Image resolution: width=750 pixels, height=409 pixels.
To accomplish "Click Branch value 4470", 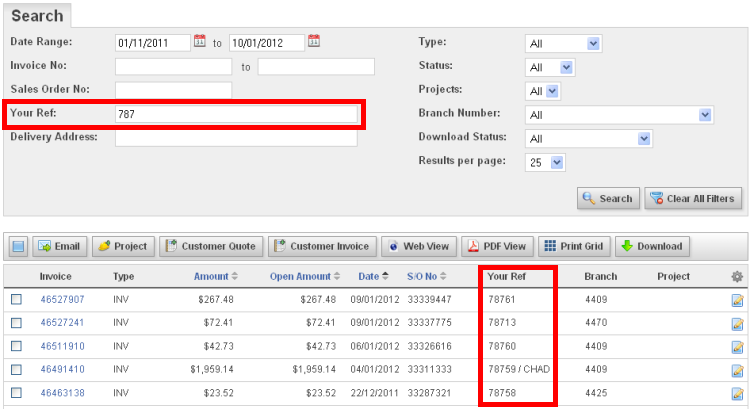I will coord(596,323).
